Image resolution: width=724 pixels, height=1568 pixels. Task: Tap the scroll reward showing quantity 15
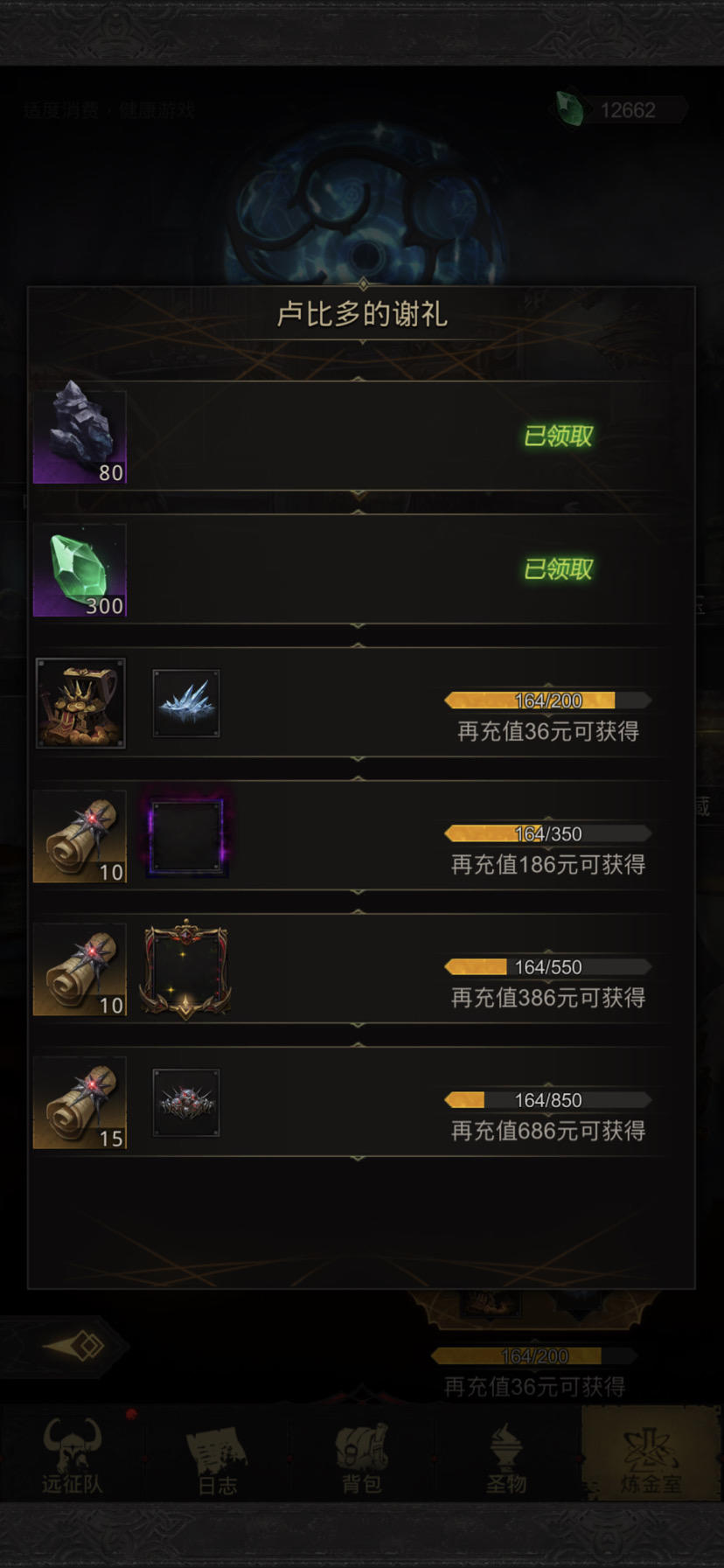tap(80, 1103)
